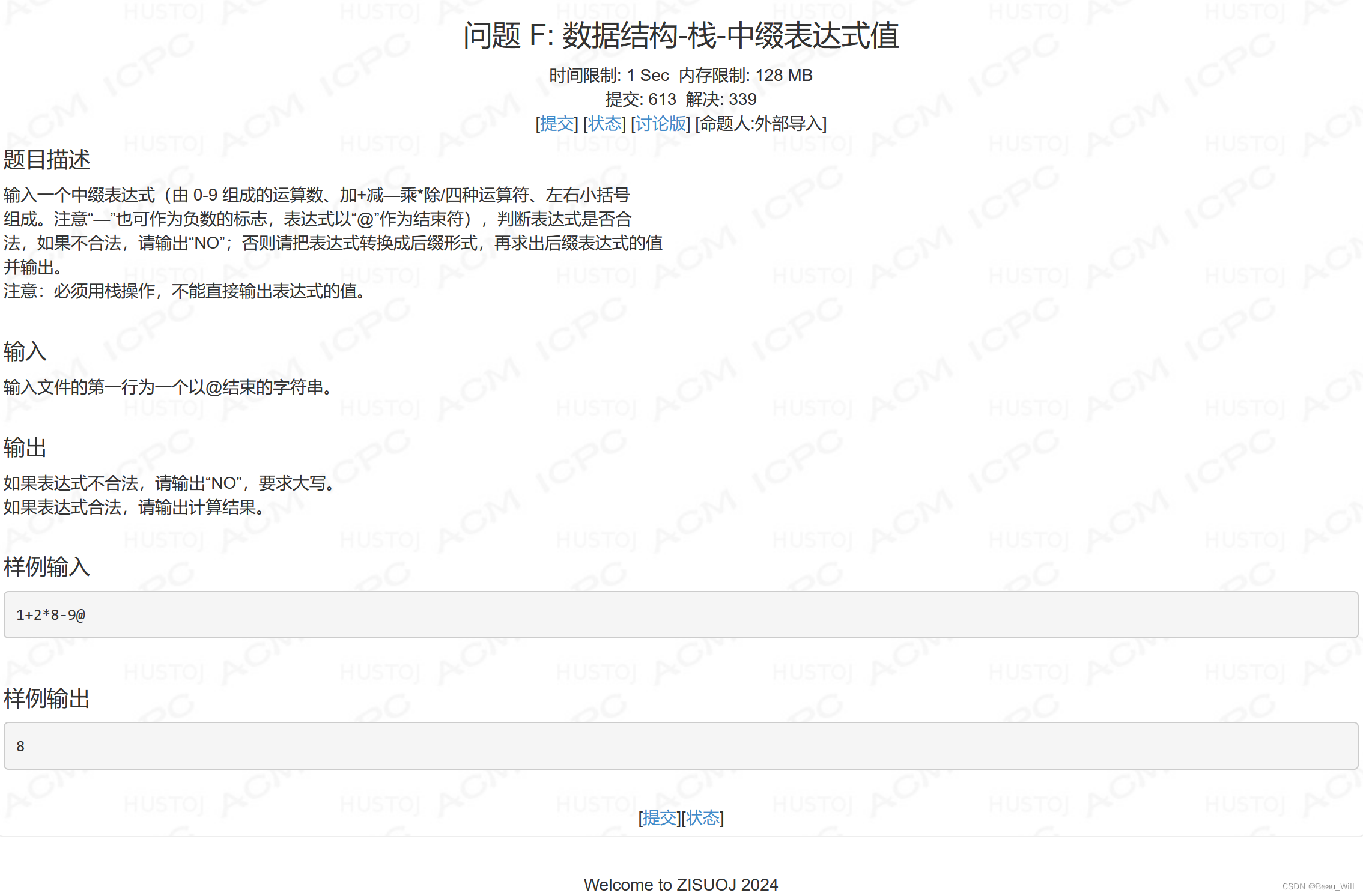Open the 讨论版 discussion board link
Viewport: 1363px width, 896px height.
coord(660,124)
